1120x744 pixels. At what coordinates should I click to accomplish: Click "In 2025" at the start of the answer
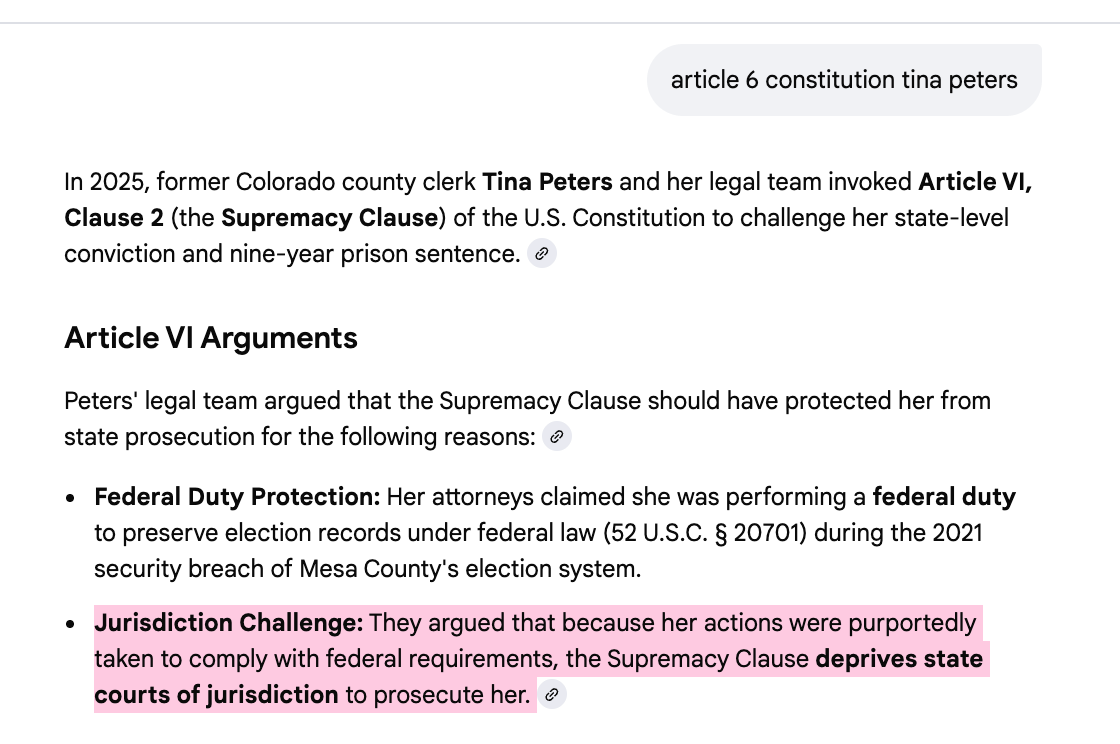tap(104, 181)
